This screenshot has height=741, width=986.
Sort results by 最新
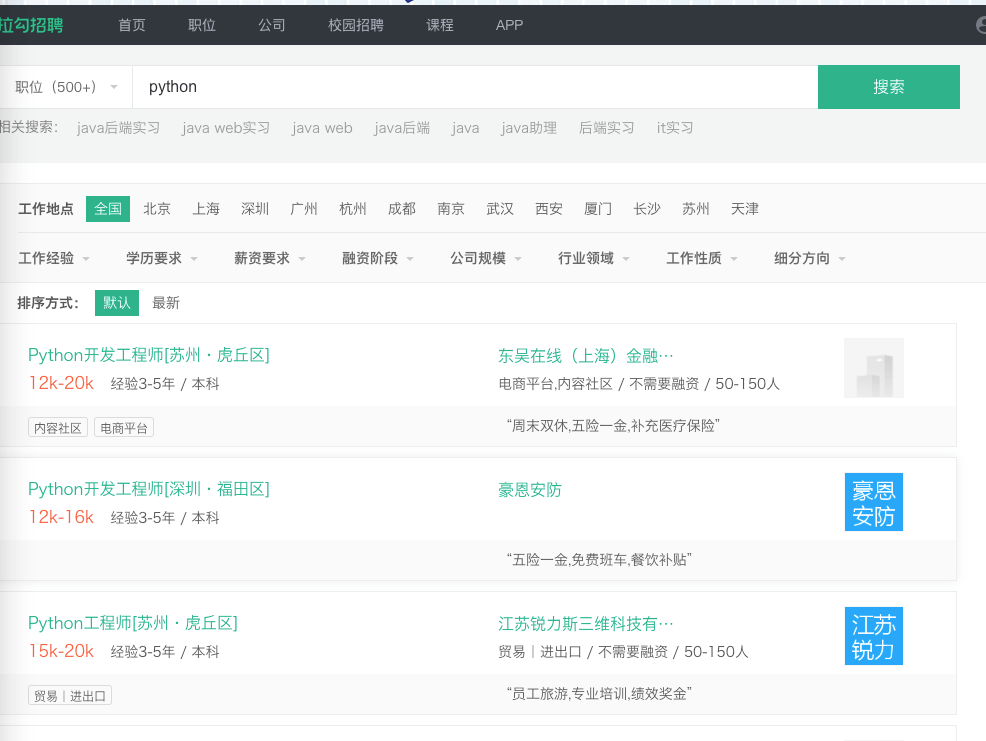166,303
